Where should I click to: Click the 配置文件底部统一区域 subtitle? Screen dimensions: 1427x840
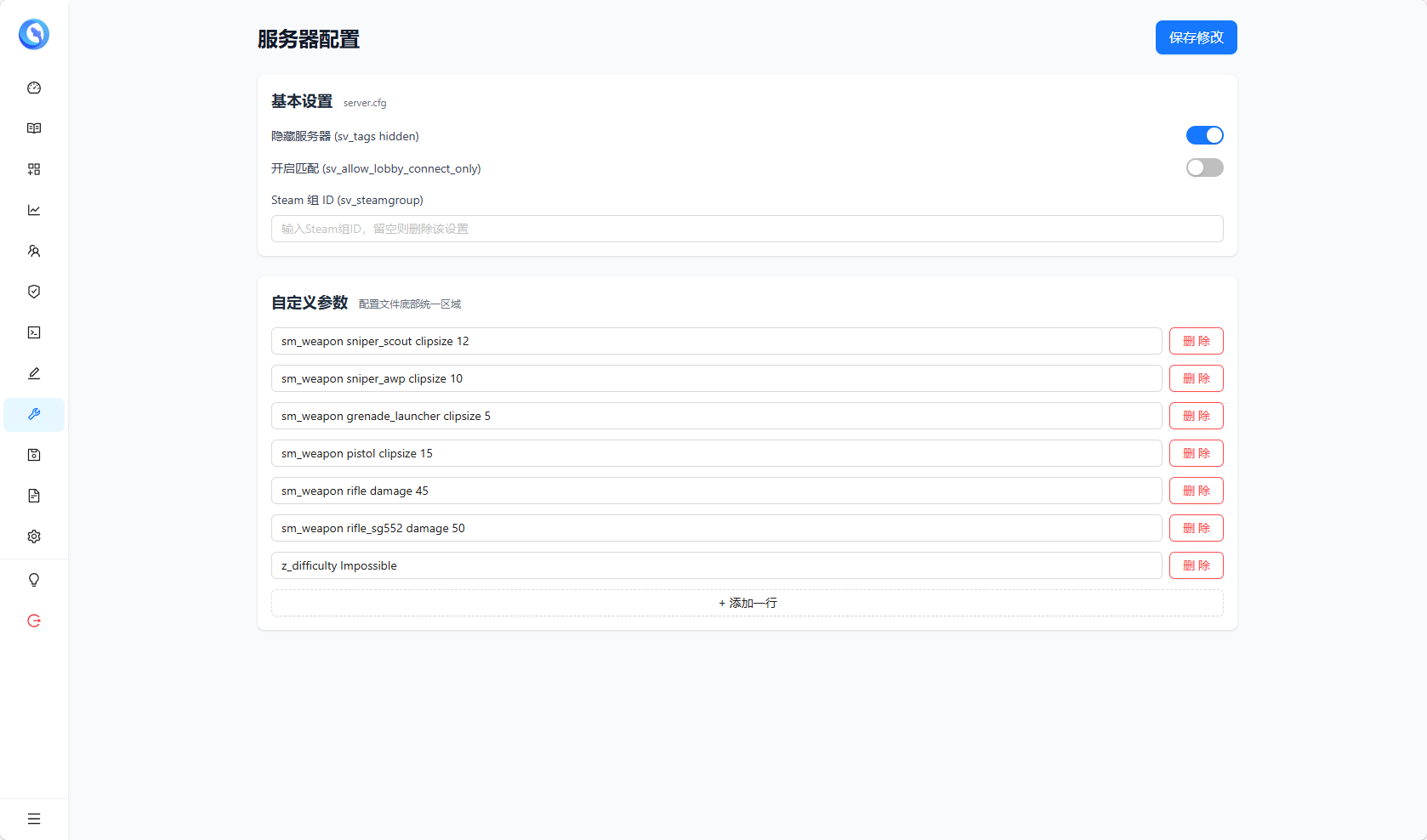[x=410, y=304]
